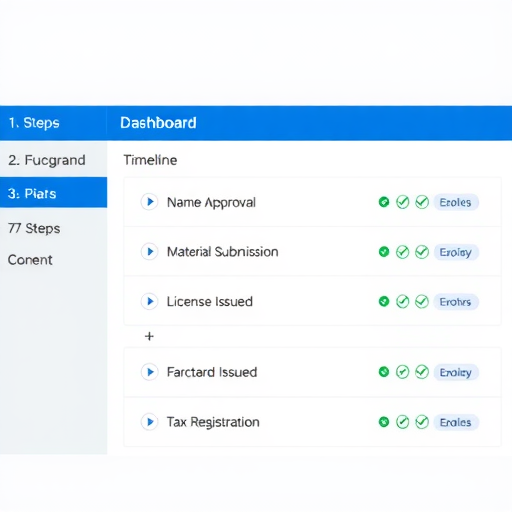Click the solid green dot in License Issued row

tap(384, 301)
